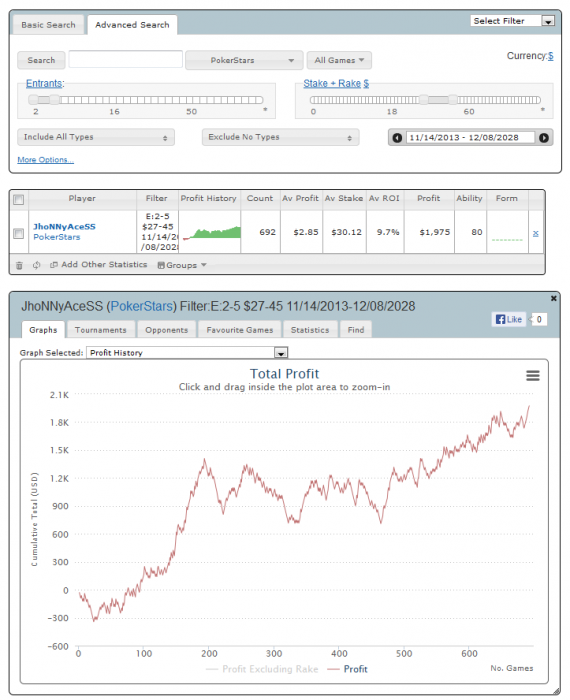Click the Entrants link
Image resolution: width=570 pixels, height=700 pixels.
tap(44, 83)
